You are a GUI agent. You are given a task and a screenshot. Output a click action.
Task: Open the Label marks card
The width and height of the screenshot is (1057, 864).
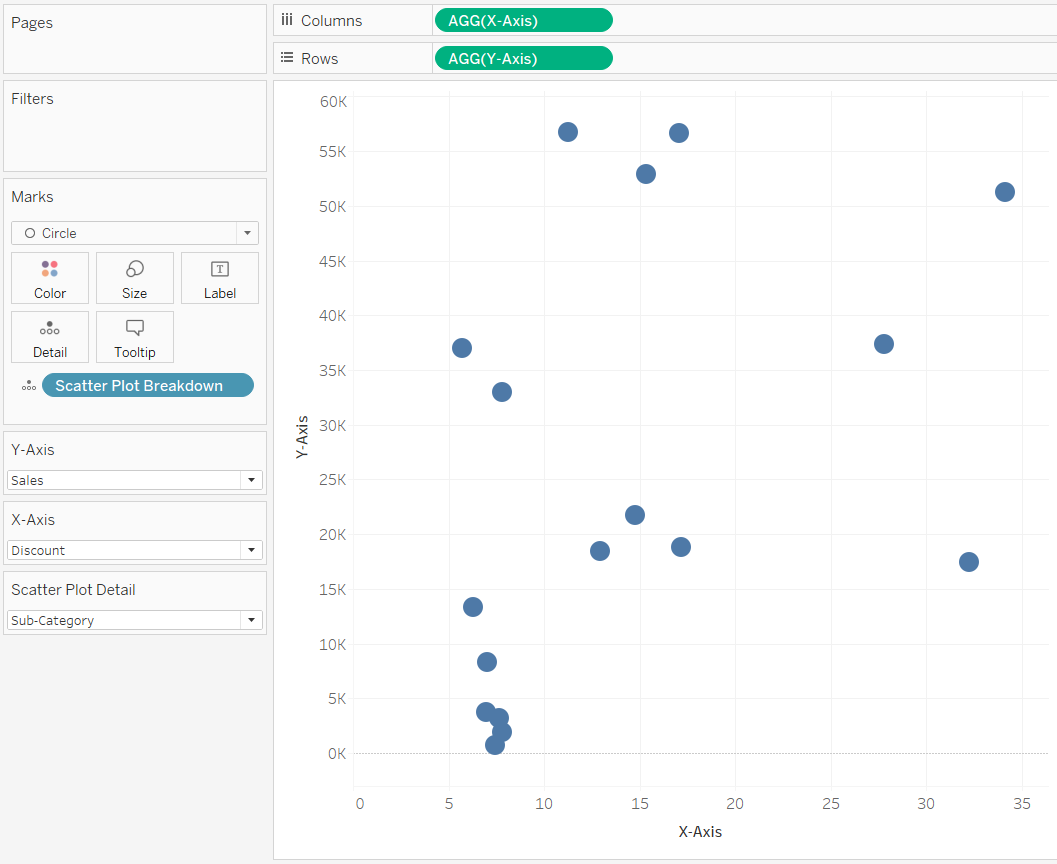tap(219, 277)
